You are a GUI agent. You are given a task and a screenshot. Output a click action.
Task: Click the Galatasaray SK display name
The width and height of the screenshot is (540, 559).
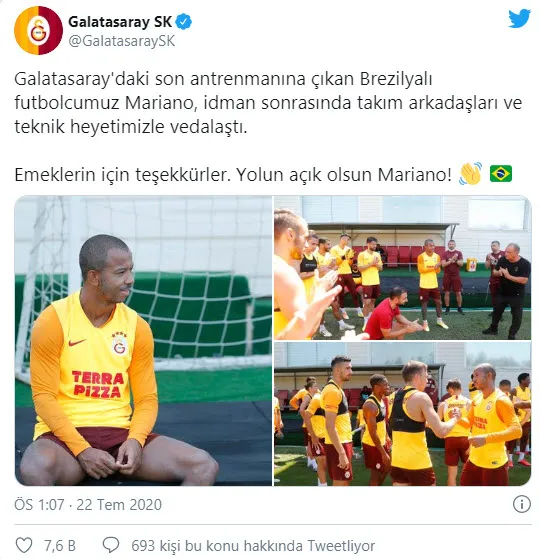[x=120, y=22]
